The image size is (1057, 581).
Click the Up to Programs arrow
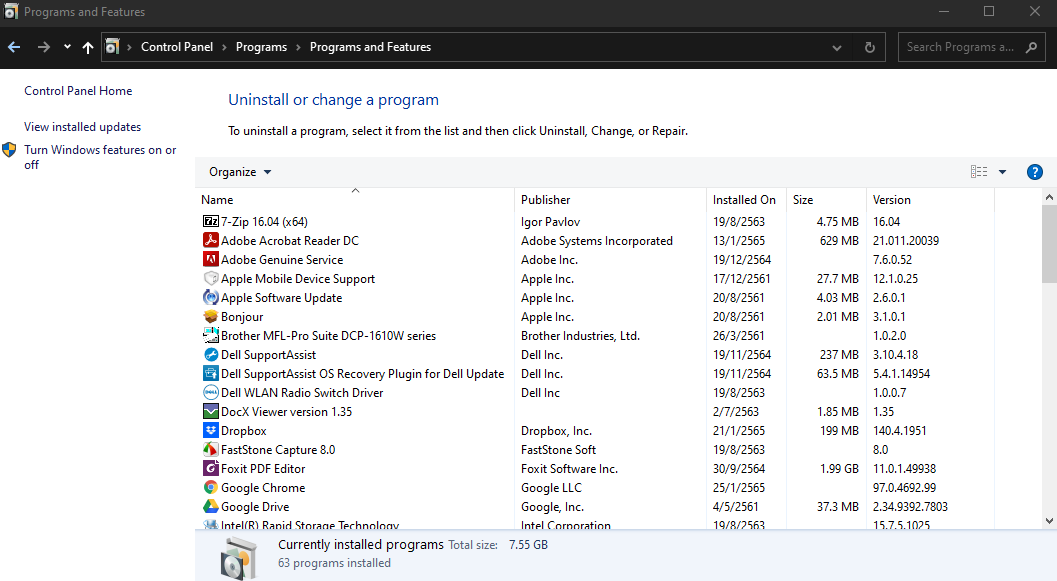(88, 47)
